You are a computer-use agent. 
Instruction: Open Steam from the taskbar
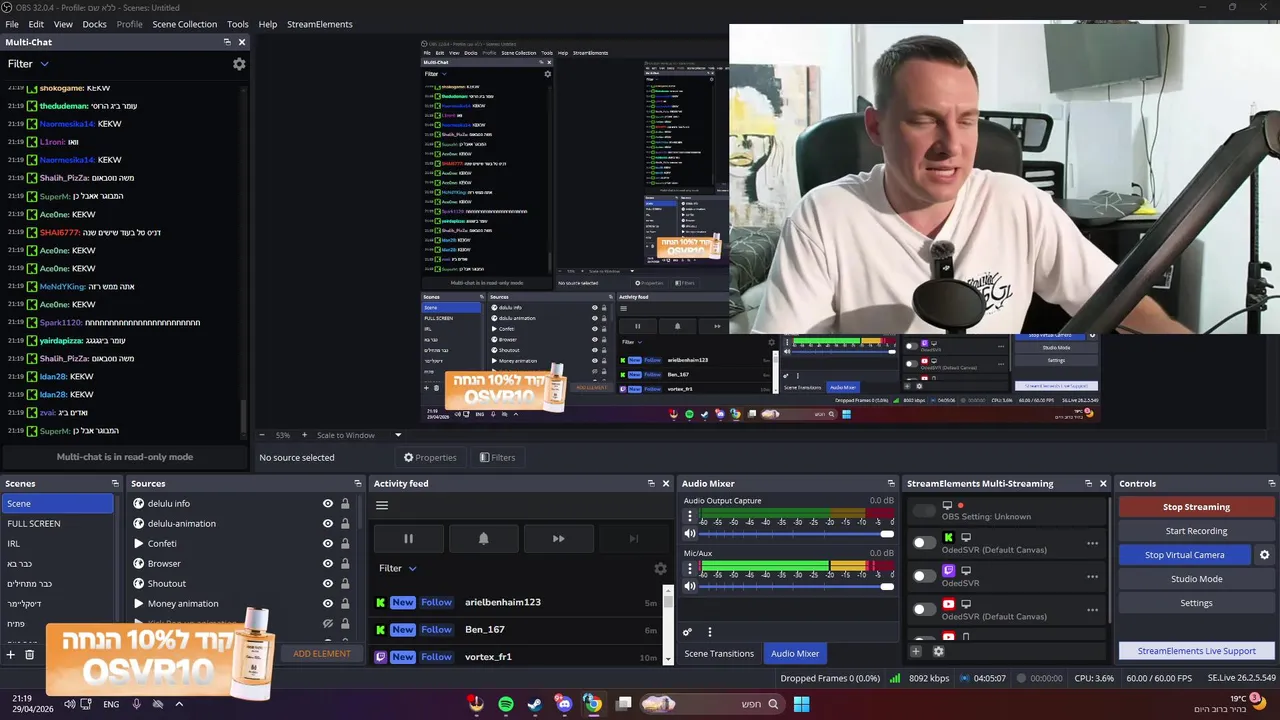pyautogui.click(x=535, y=704)
